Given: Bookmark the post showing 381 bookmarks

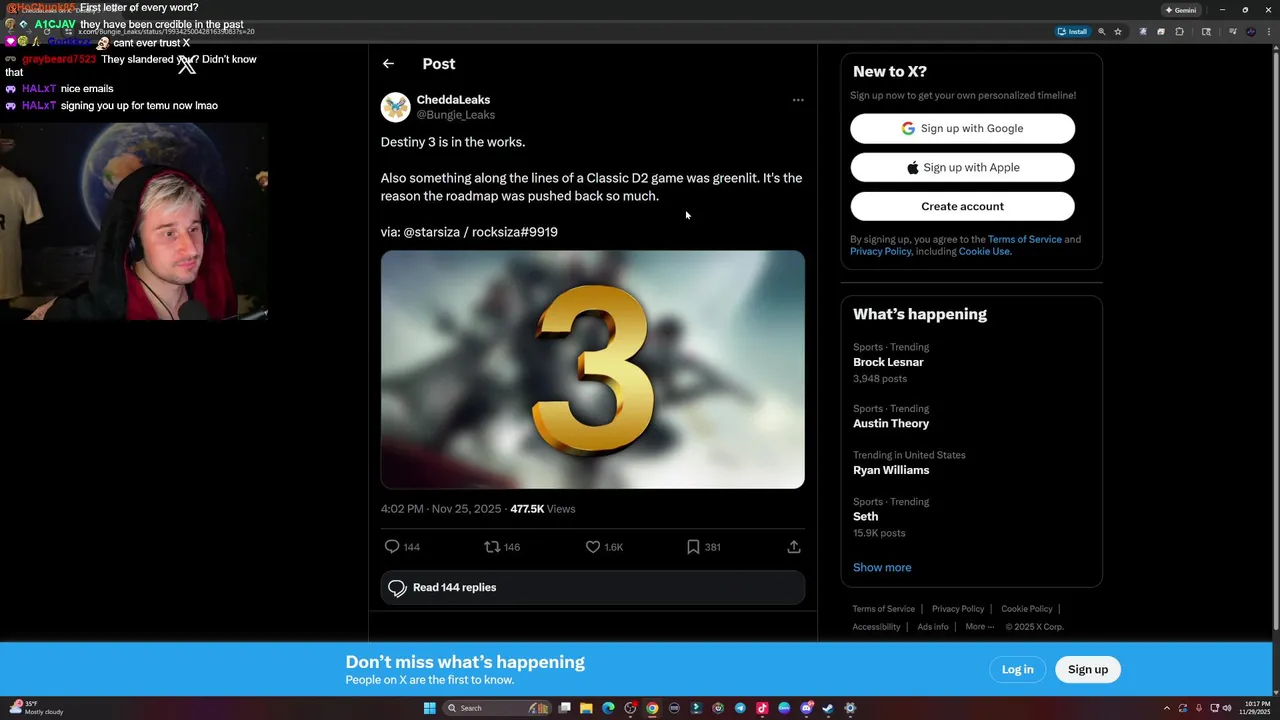Looking at the screenshot, I should pyautogui.click(x=693, y=547).
